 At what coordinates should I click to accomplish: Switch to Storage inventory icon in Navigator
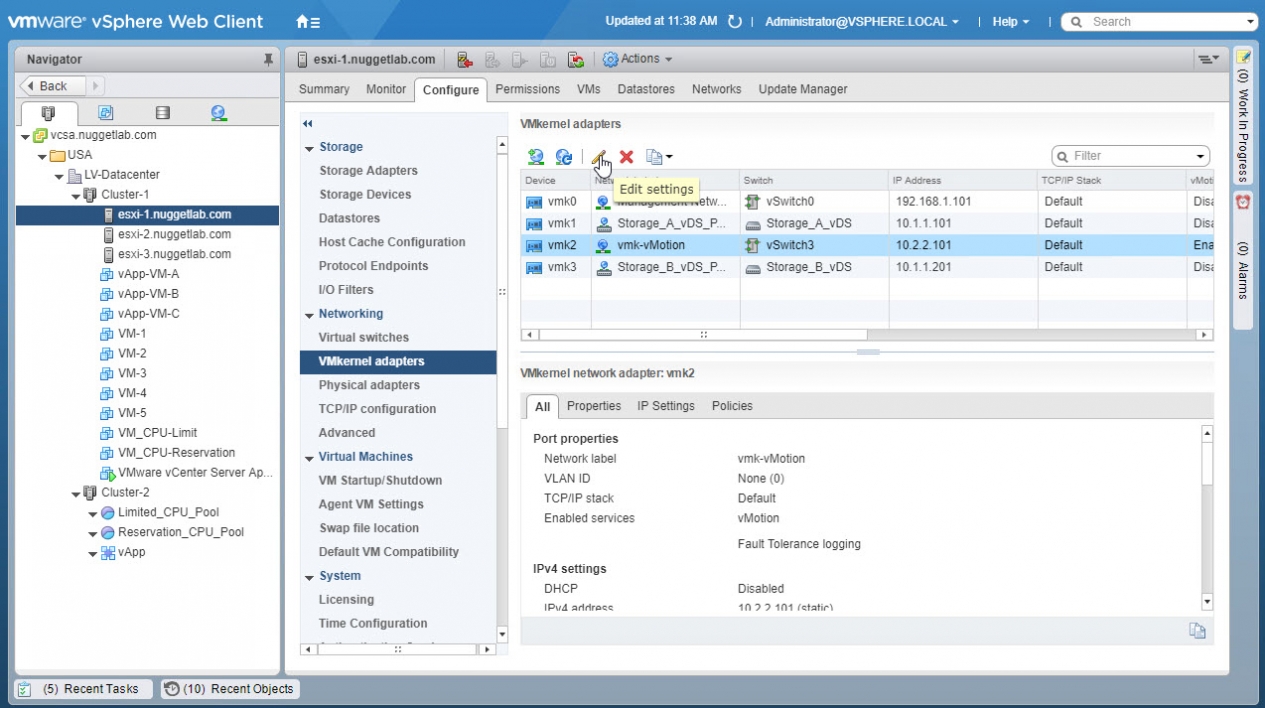coord(162,113)
